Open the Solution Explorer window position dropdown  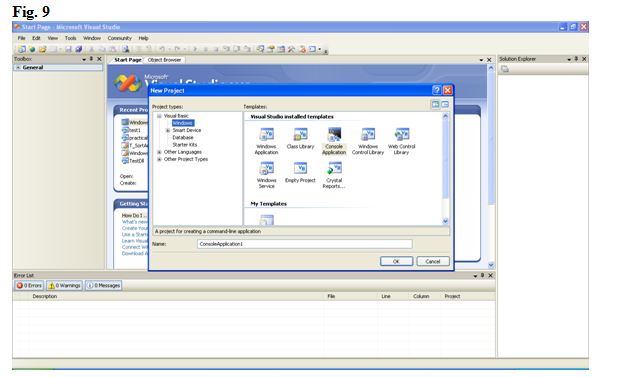click(569, 59)
